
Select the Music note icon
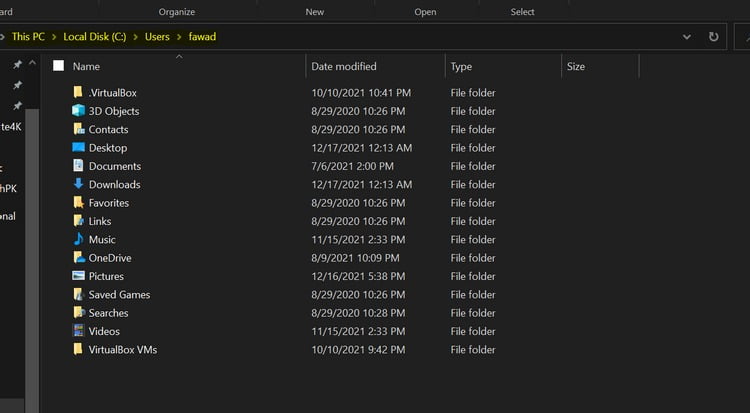pyautogui.click(x=78, y=238)
